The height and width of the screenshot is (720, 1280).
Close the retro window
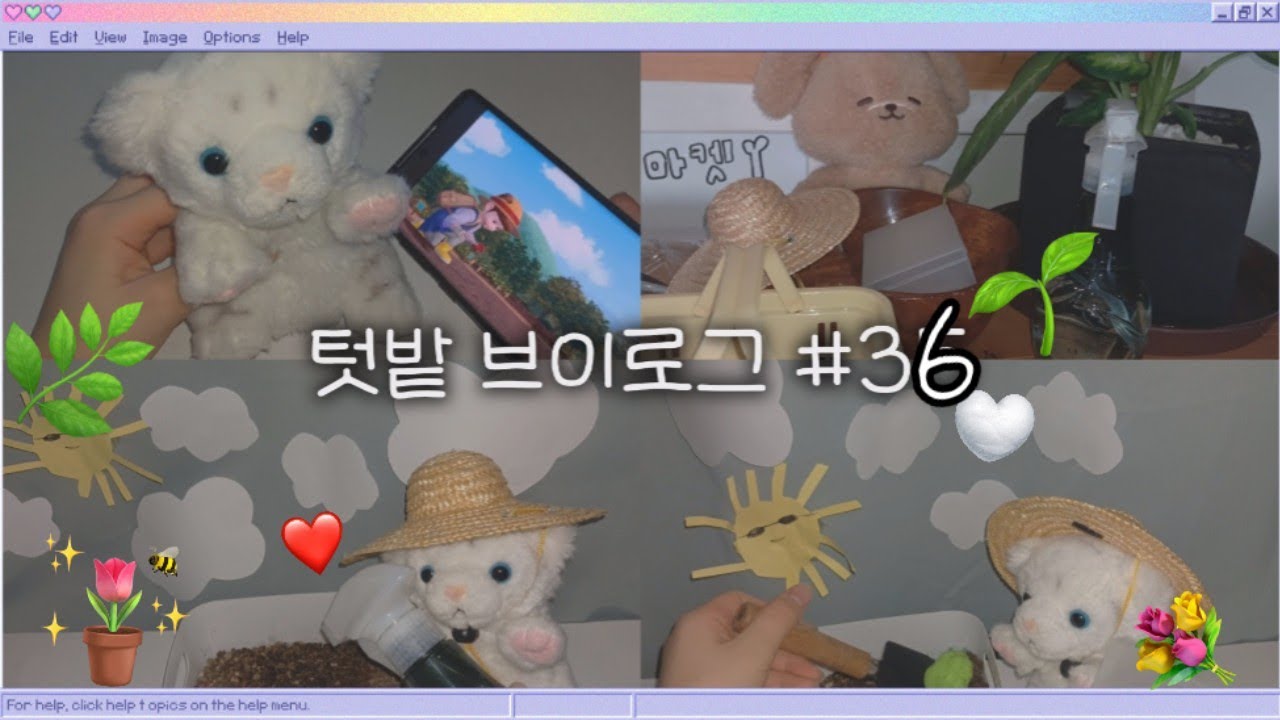click(x=1266, y=12)
